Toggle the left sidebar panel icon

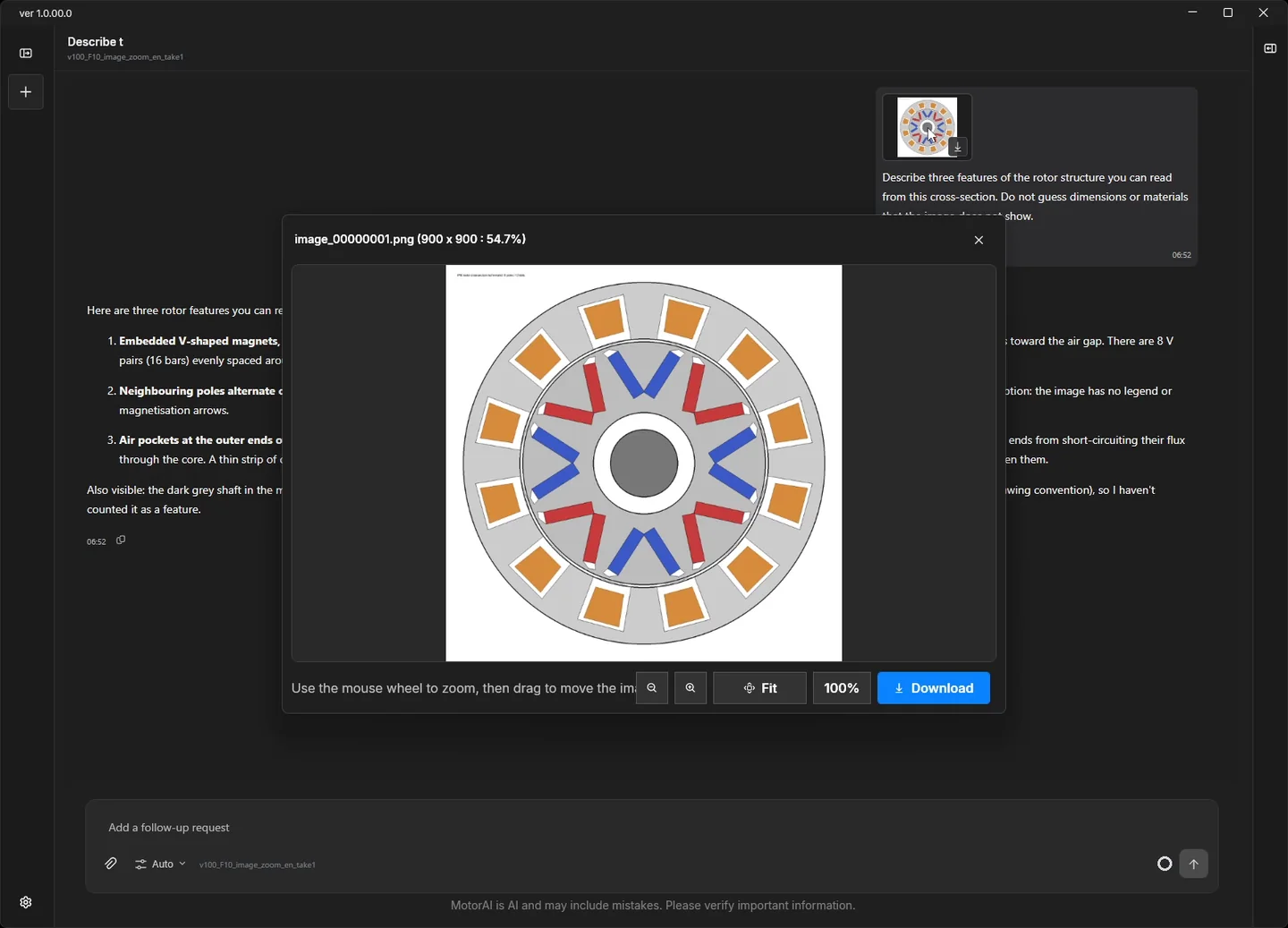(26, 53)
